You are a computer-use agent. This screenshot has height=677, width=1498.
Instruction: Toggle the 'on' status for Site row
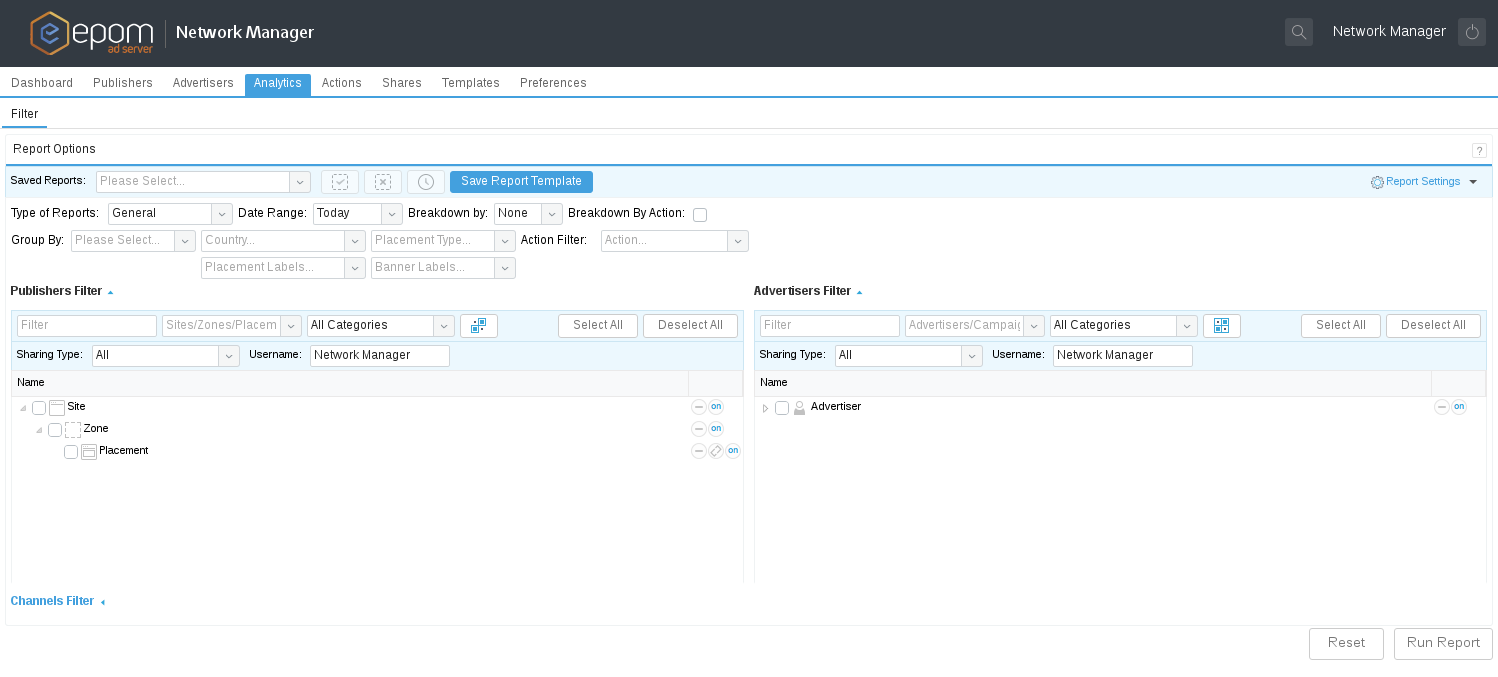716,407
